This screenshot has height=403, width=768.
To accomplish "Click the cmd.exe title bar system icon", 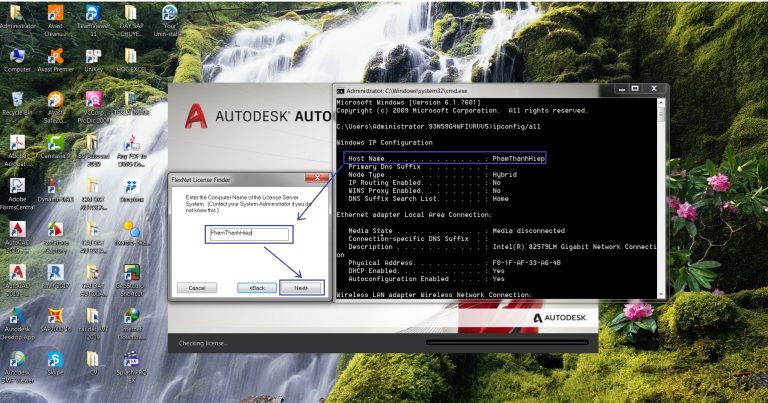I will 340,91.
